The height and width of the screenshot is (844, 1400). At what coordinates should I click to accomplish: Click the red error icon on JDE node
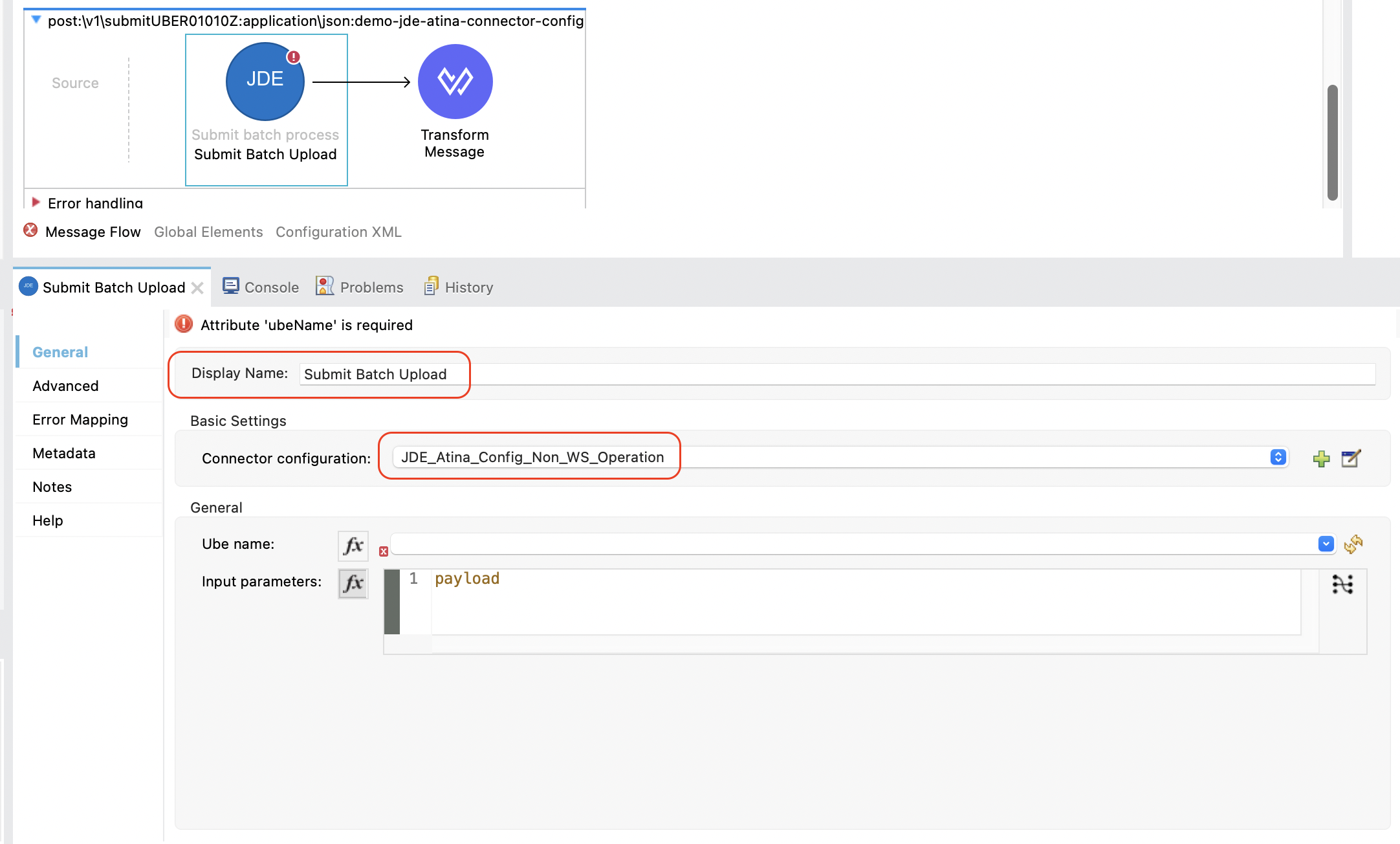click(x=294, y=57)
